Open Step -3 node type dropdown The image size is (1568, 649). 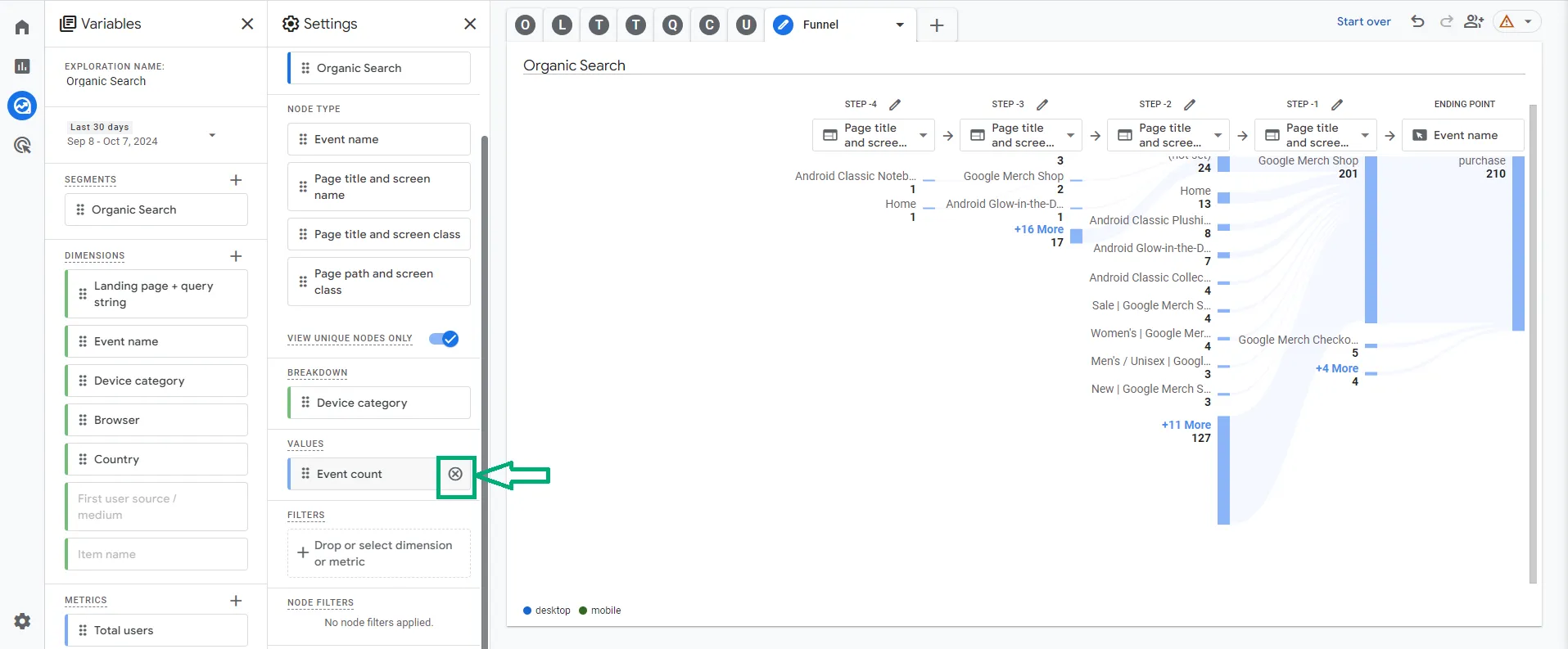[1021, 135]
